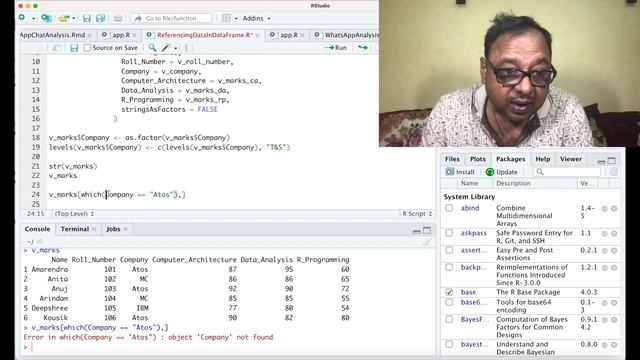Remove the abind package
The width and height of the screenshot is (640, 360).
point(614,209)
